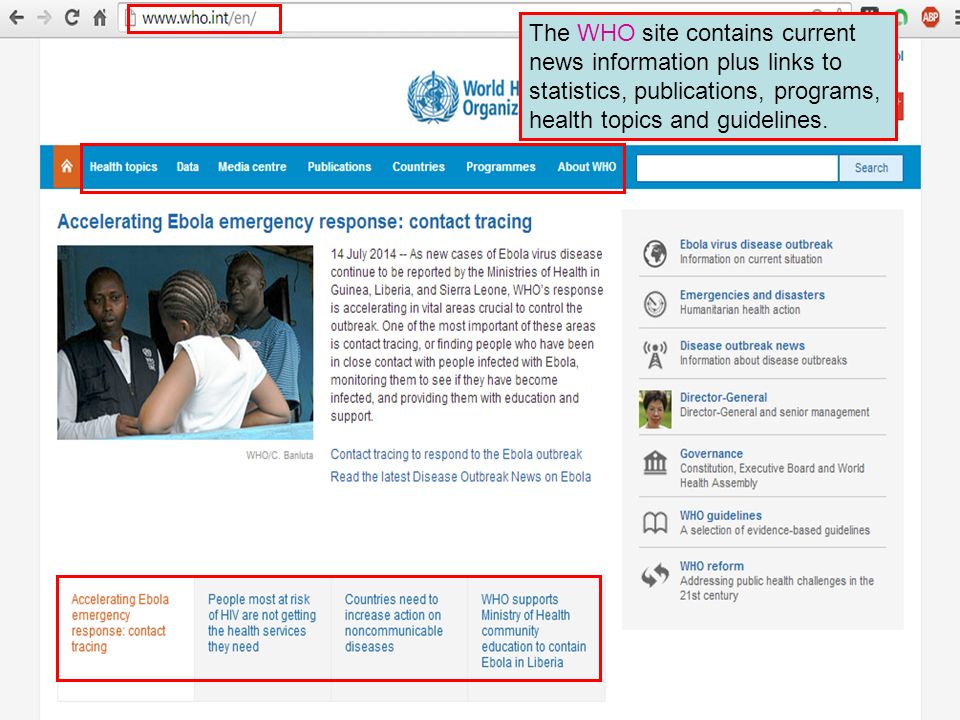960x720 pixels.
Task: Open the Accelerating Ebola emergency response headline
Action: point(294,222)
